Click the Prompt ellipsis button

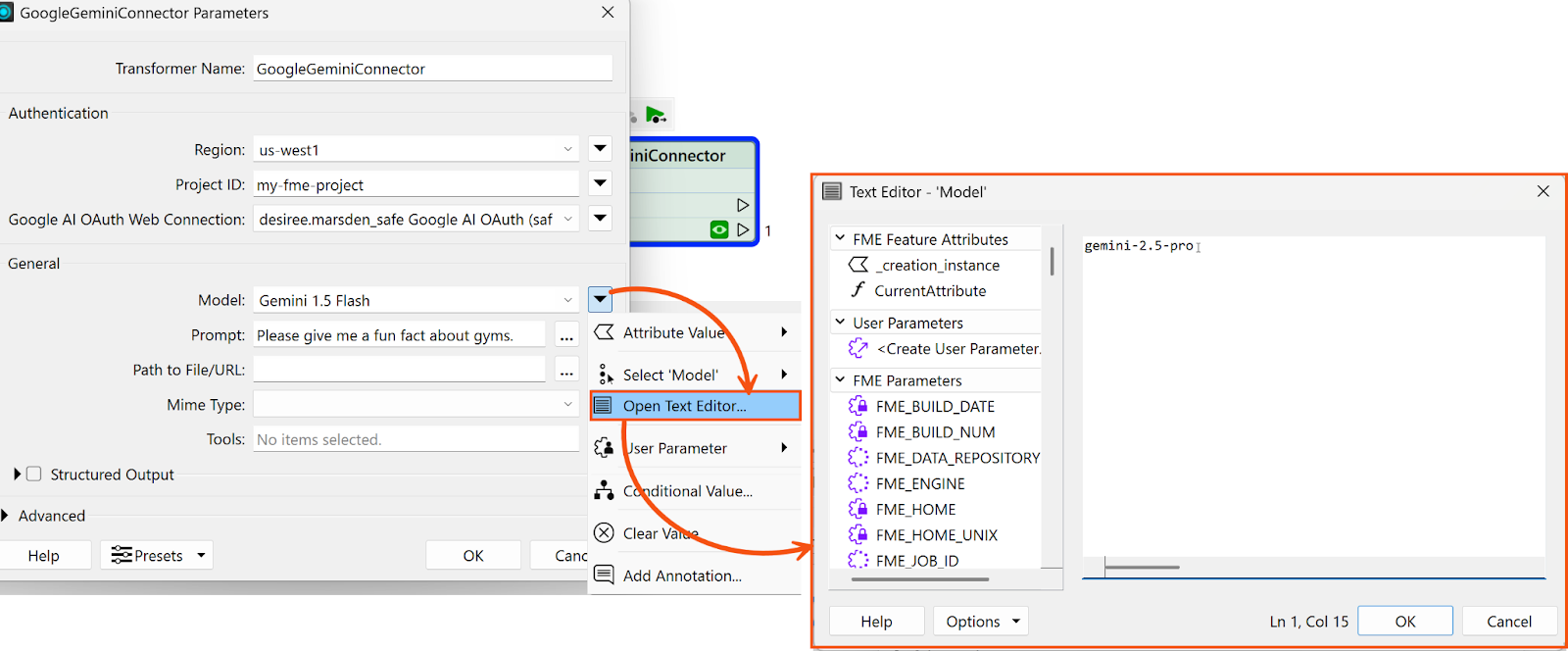point(566,335)
